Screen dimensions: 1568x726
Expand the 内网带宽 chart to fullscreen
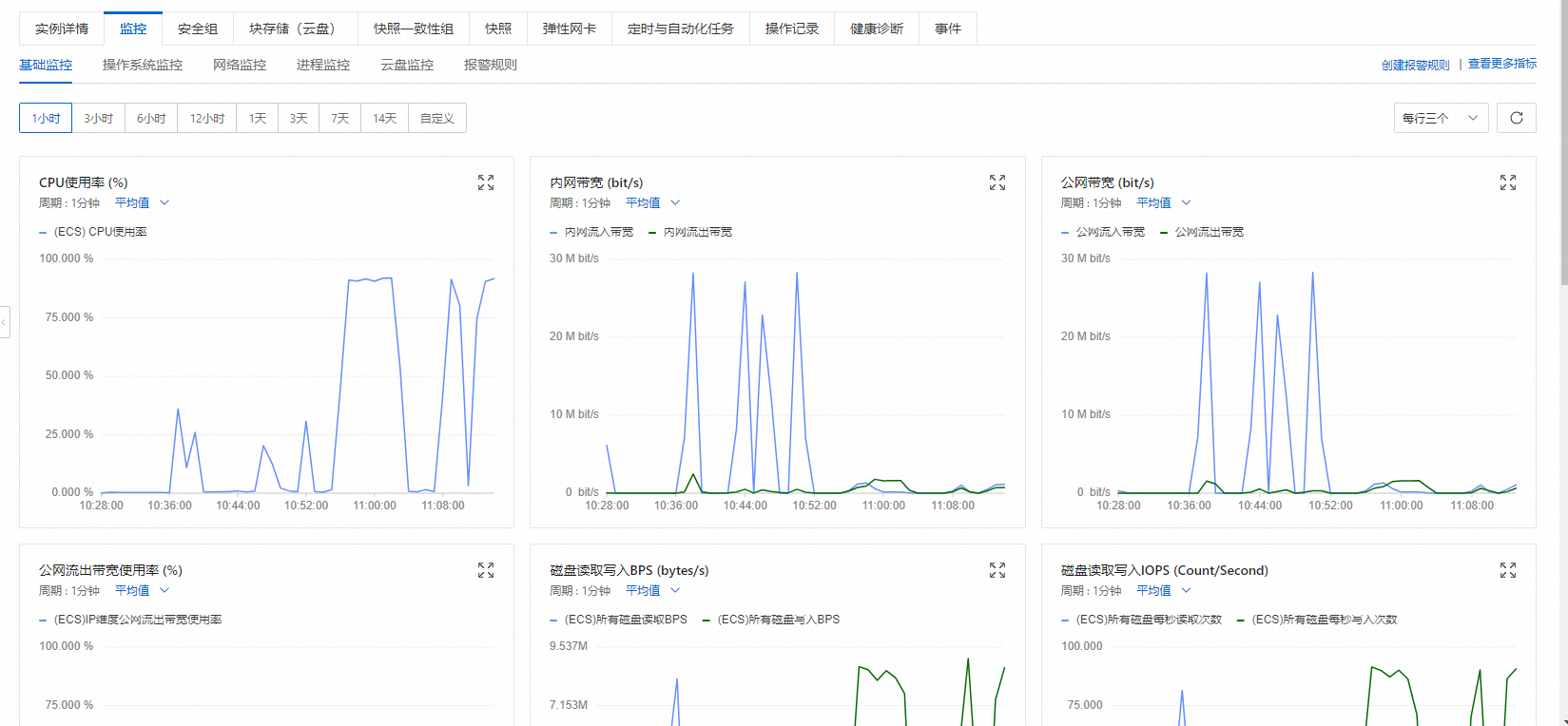997,182
